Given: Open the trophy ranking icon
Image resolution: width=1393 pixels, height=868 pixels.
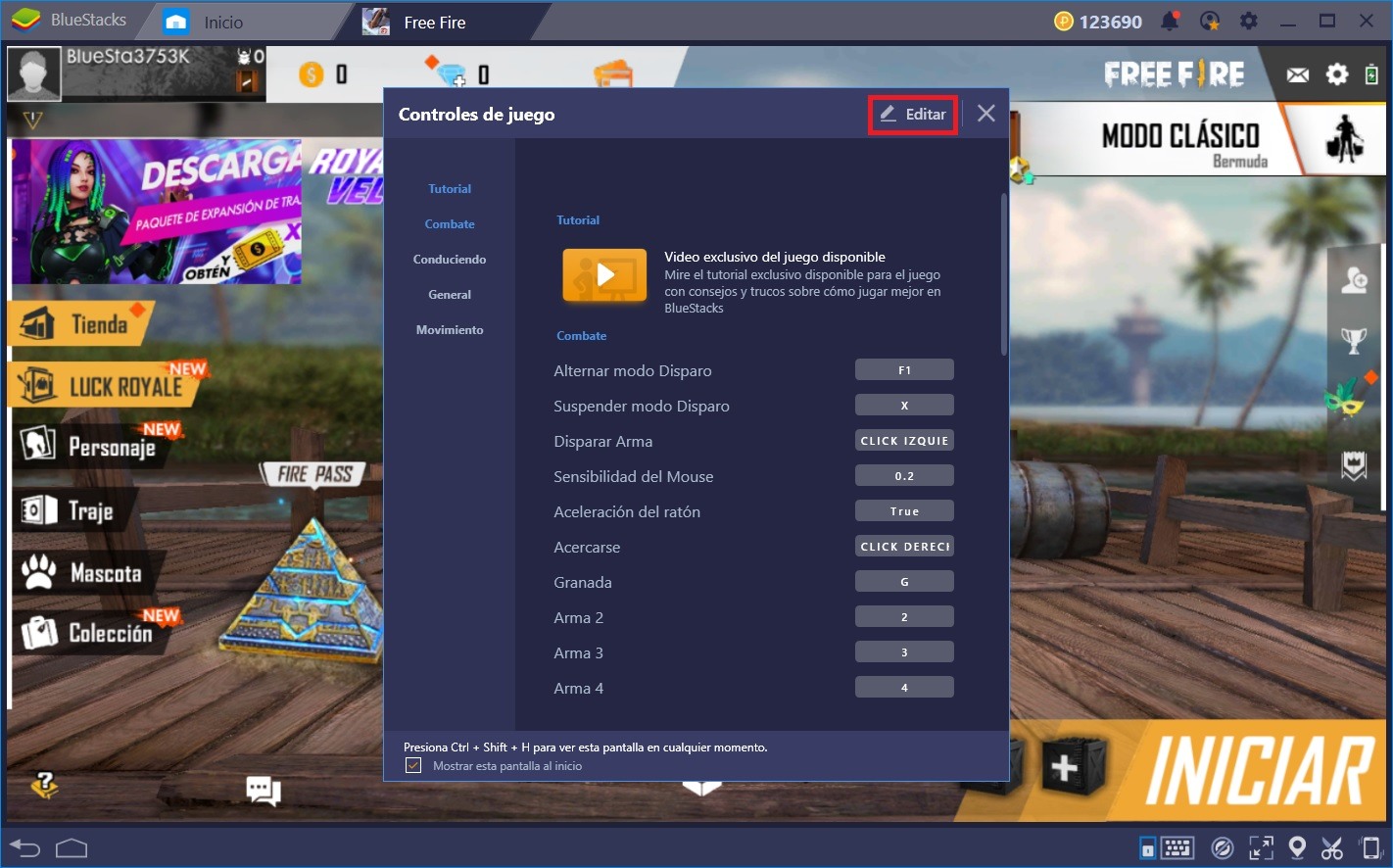Looking at the screenshot, I should pos(1354,340).
